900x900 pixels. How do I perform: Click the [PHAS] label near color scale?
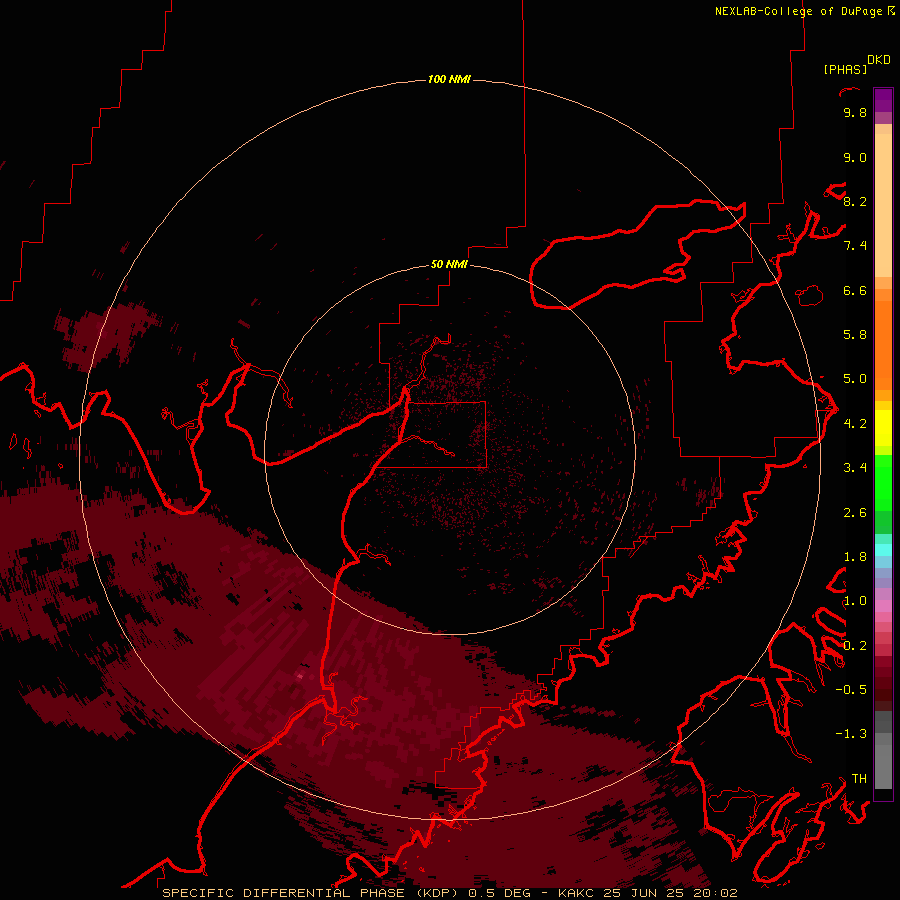[x=845, y=69]
